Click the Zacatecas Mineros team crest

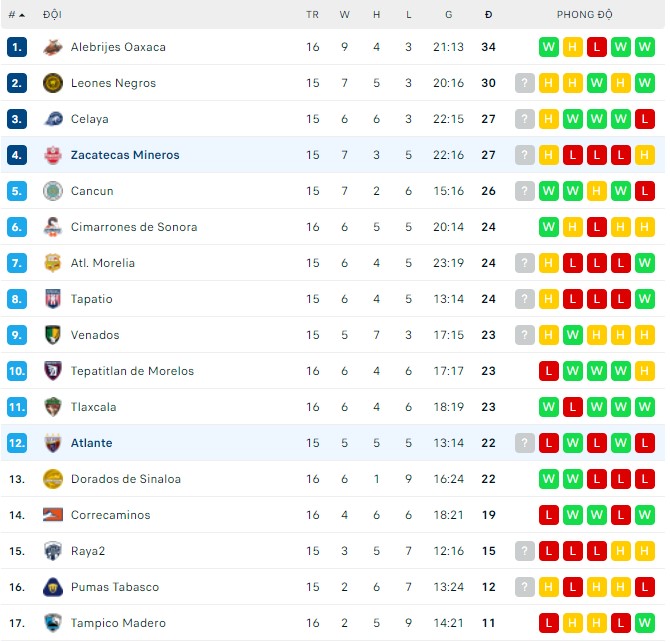[x=53, y=155]
